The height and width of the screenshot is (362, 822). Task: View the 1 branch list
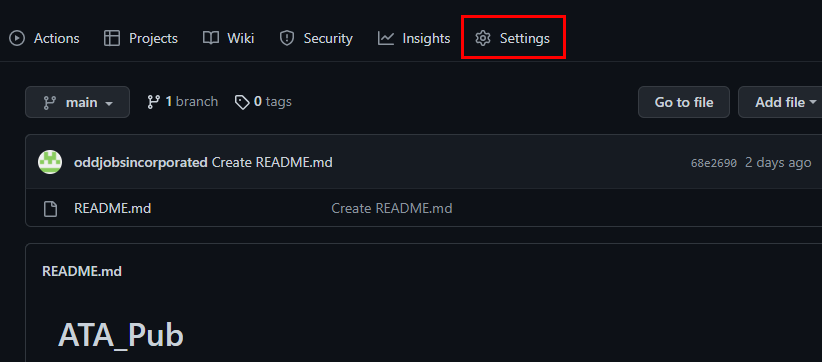click(x=182, y=102)
